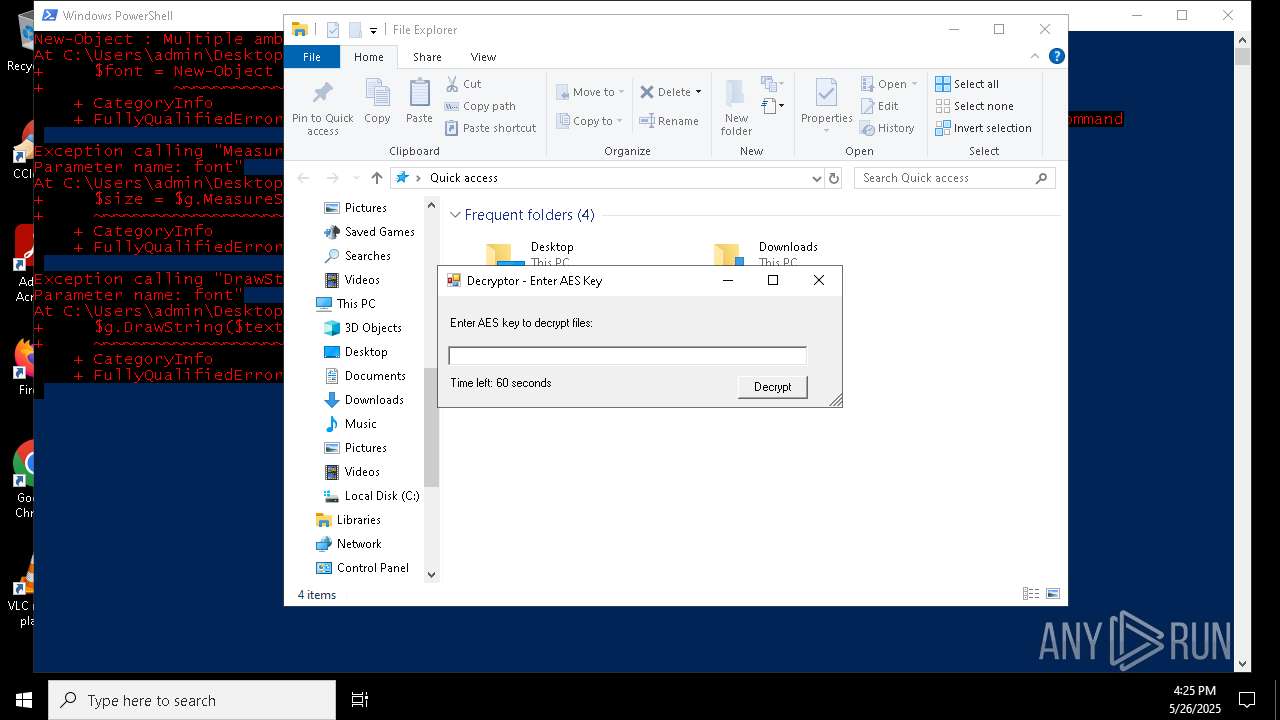Click navigation pane scroll down arrow
The height and width of the screenshot is (720, 1280).
(432, 574)
